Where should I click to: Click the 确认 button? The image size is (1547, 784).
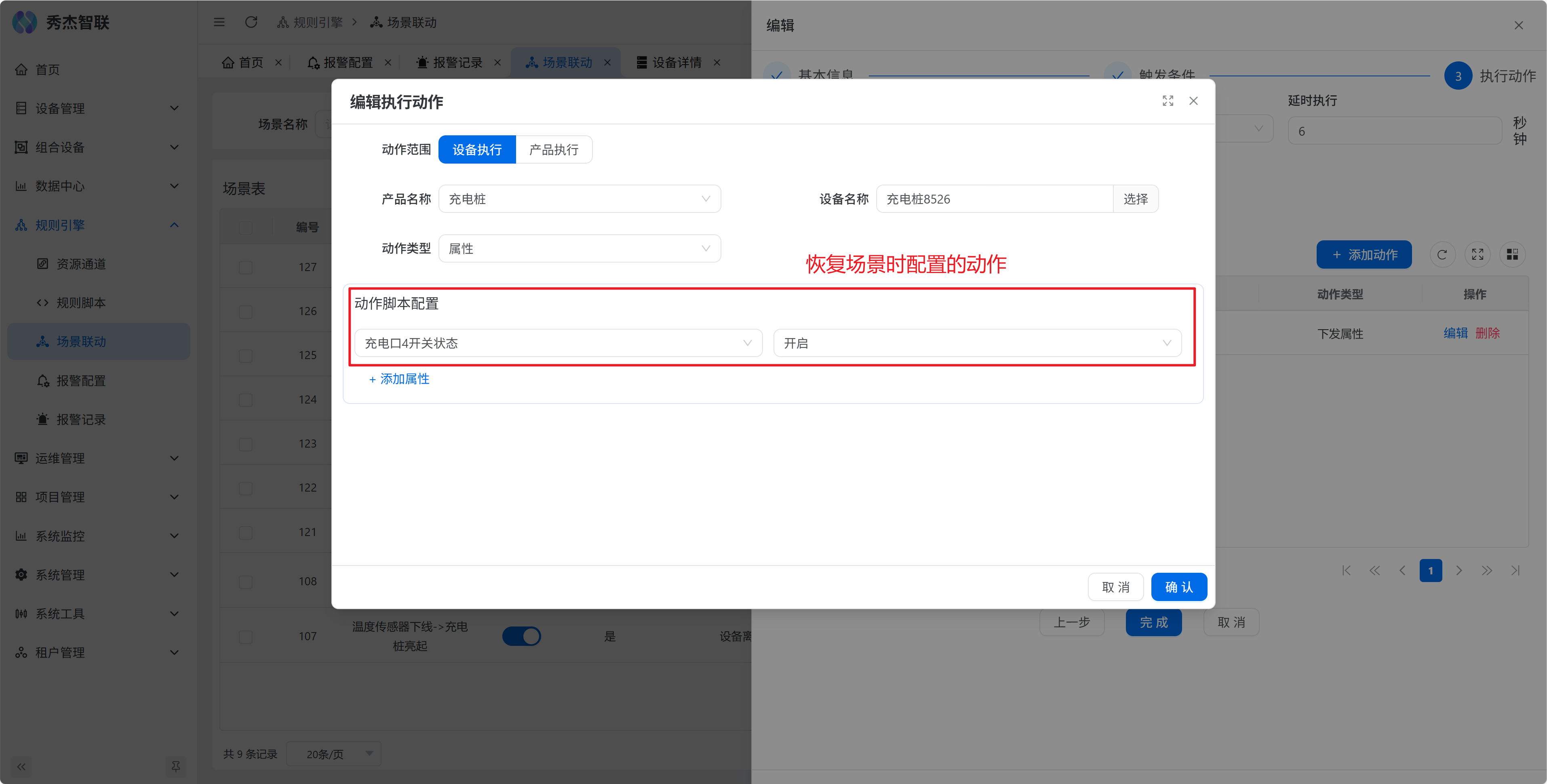click(x=1178, y=587)
